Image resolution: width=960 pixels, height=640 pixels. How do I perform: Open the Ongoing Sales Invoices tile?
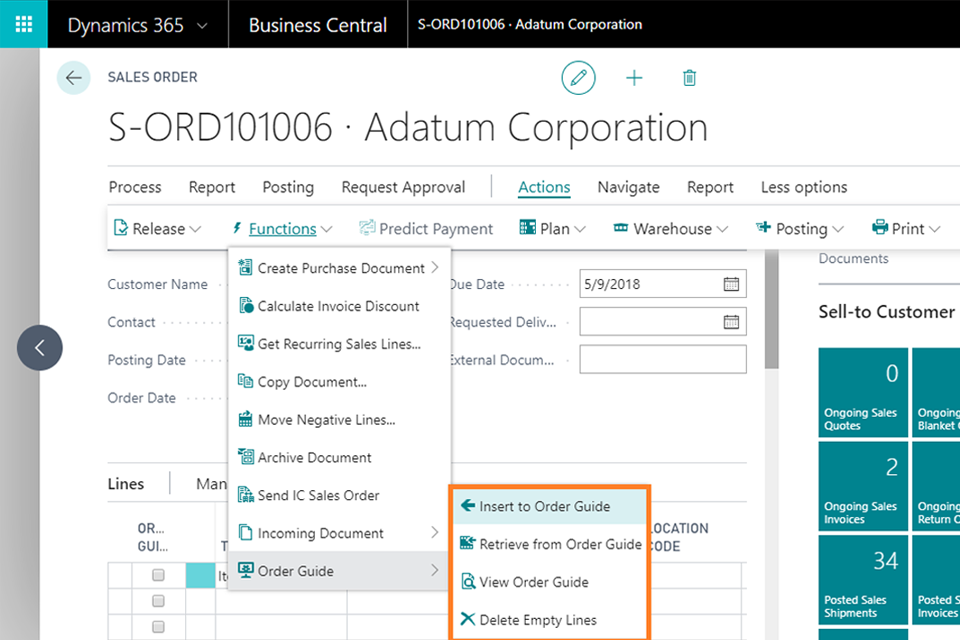(863, 486)
